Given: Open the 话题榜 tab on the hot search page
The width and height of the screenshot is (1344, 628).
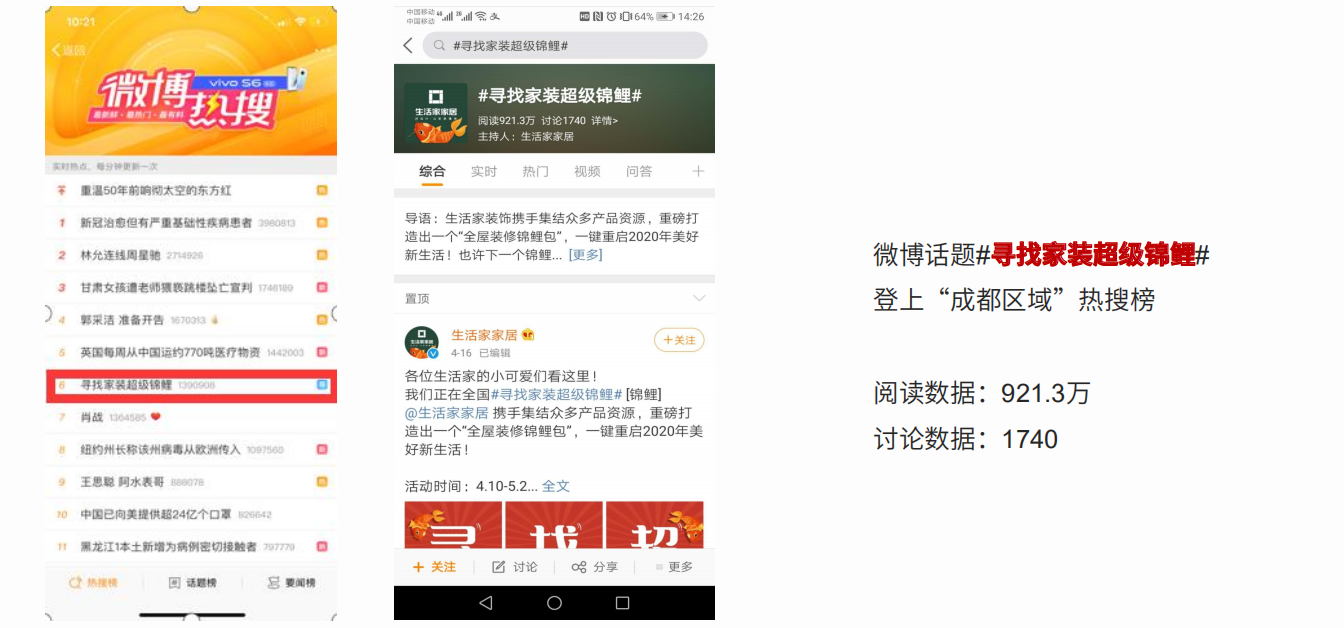Looking at the screenshot, I should (192, 583).
